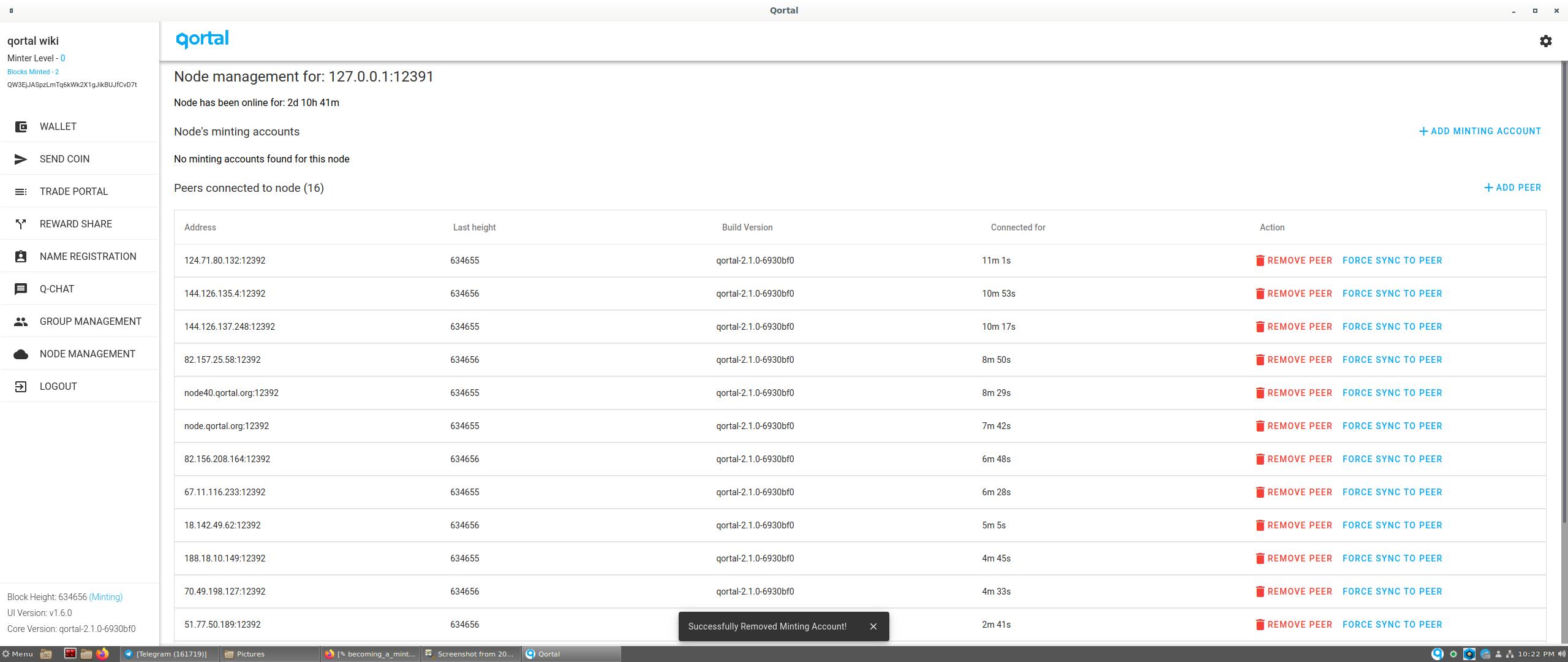Open Firefox launcher in taskbar
The width and height of the screenshot is (1568, 662).
click(102, 654)
